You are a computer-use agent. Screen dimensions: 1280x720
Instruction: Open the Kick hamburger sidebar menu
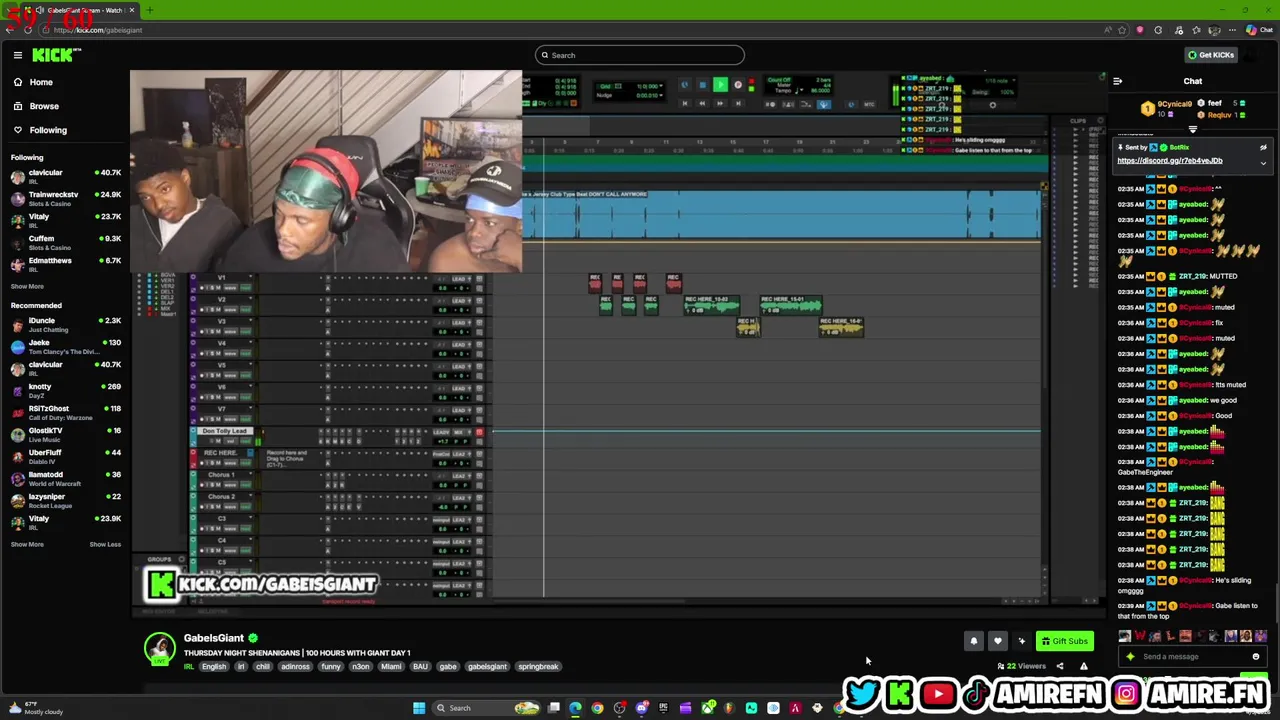tap(17, 55)
